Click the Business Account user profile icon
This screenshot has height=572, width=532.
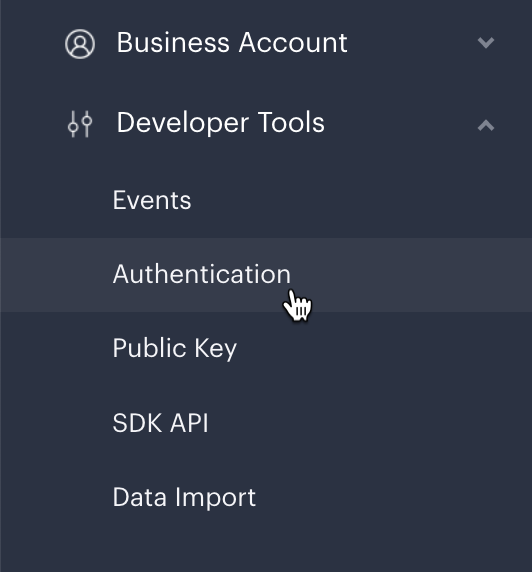80,44
